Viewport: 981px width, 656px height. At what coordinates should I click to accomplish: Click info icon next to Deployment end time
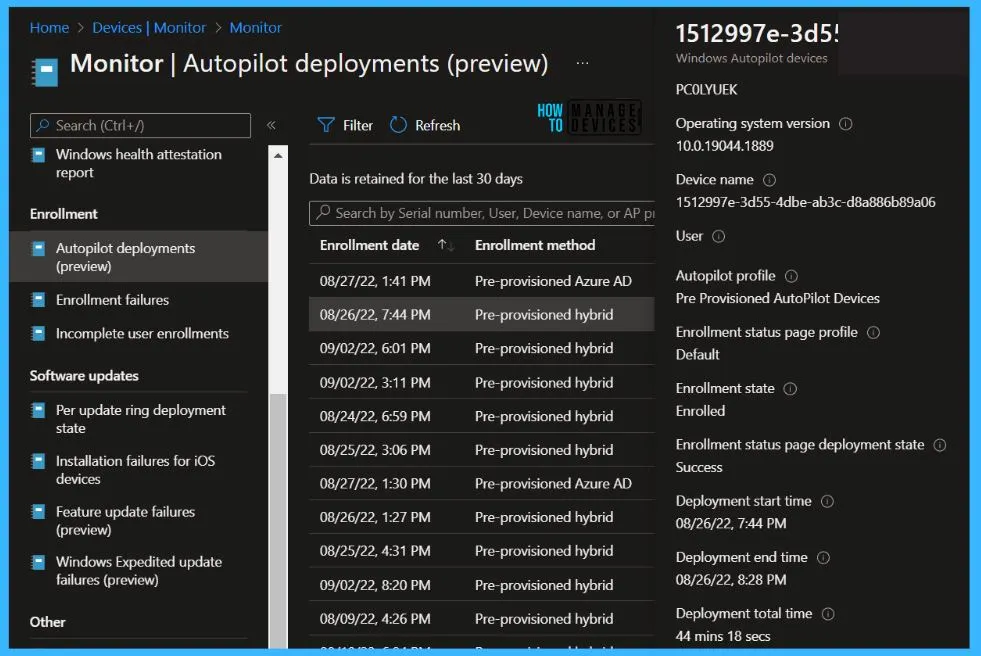(x=823, y=558)
